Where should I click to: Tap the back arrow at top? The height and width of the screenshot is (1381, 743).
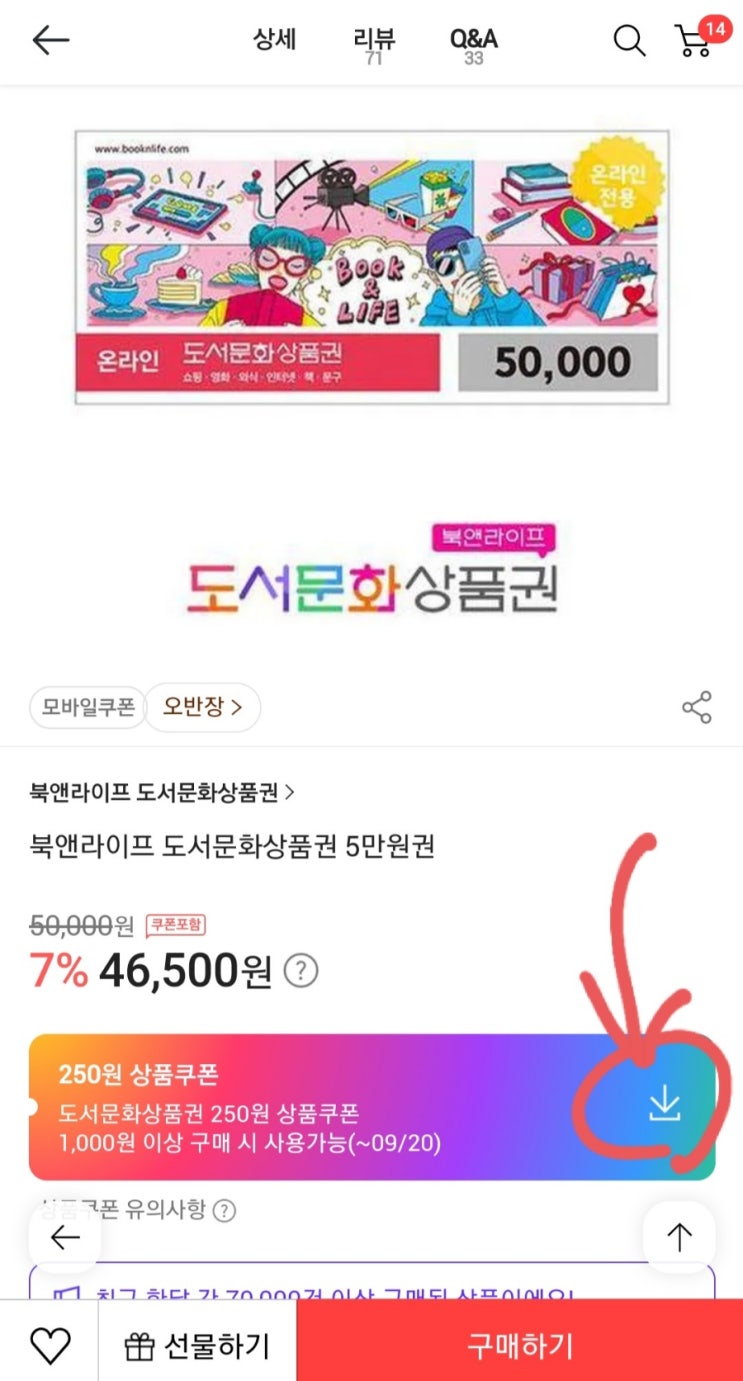[x=50, y=40]
